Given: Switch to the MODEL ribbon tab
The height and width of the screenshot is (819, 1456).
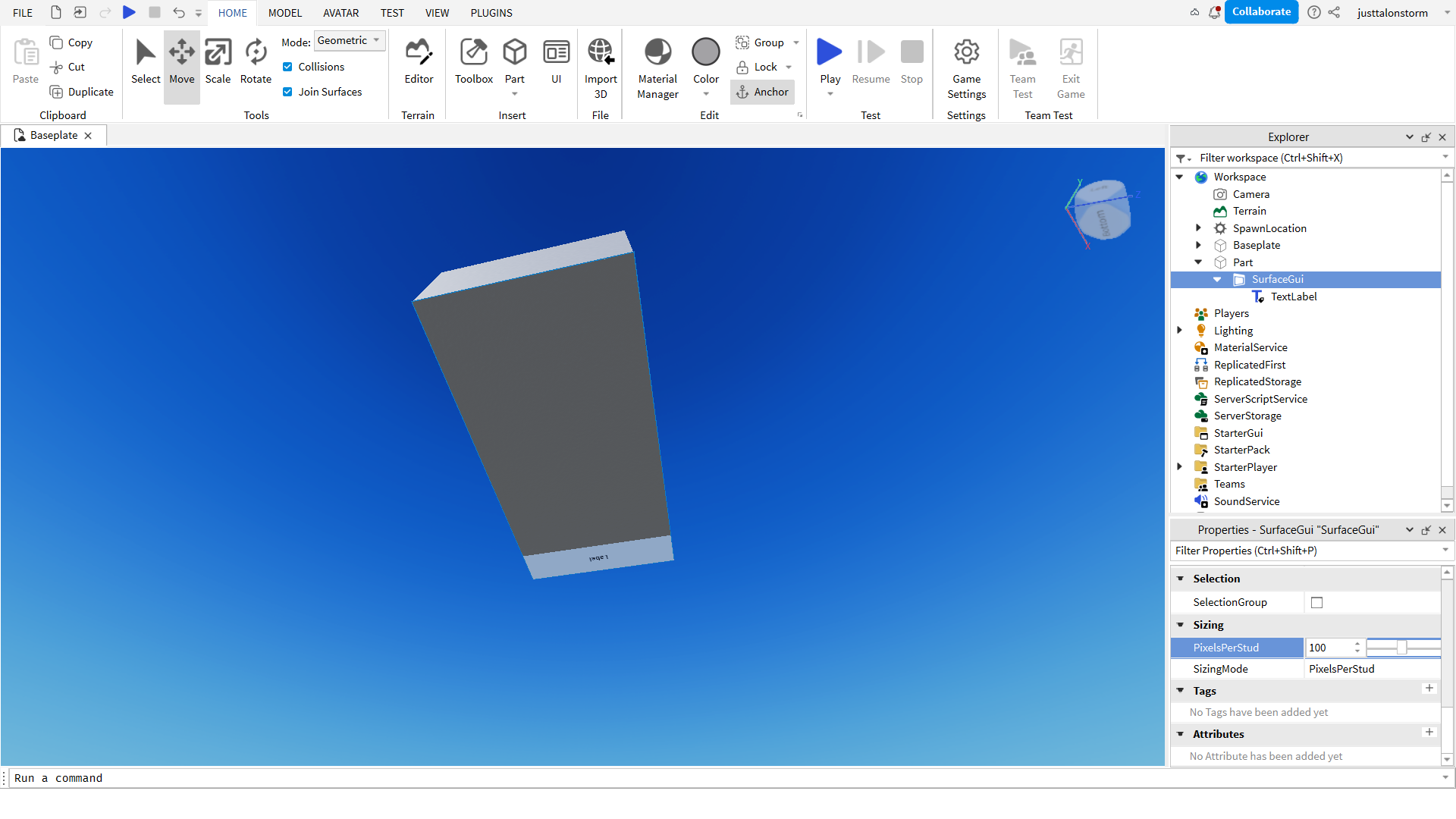Looking at the screenshot, I should (285, 12).
